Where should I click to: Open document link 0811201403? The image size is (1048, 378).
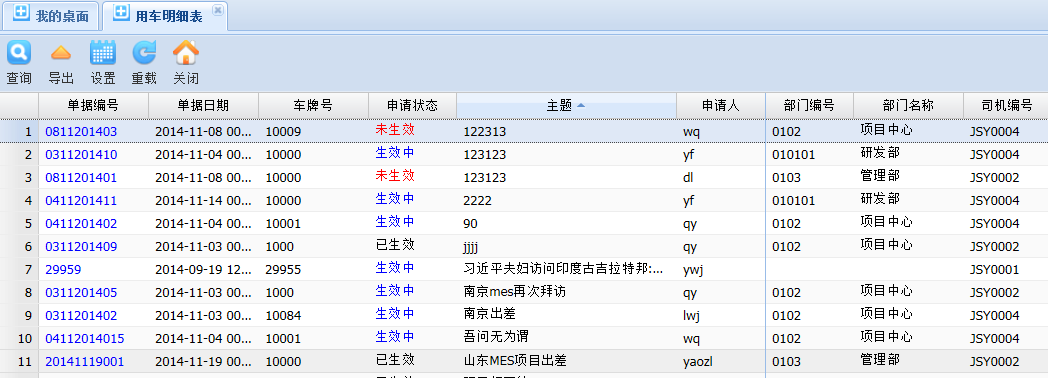[81, 132]
